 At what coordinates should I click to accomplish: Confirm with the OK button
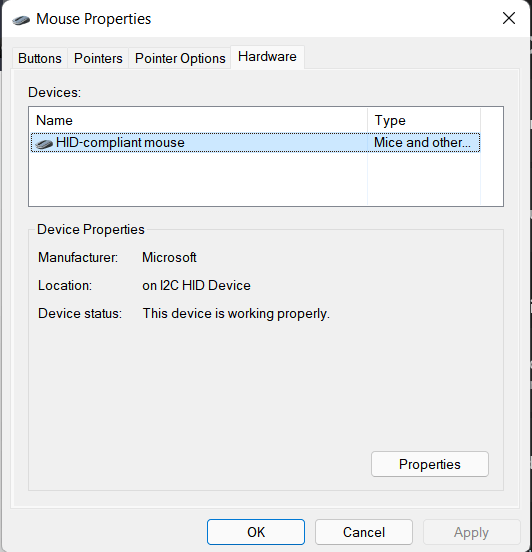pyautogui.click(x=256, y=532)
